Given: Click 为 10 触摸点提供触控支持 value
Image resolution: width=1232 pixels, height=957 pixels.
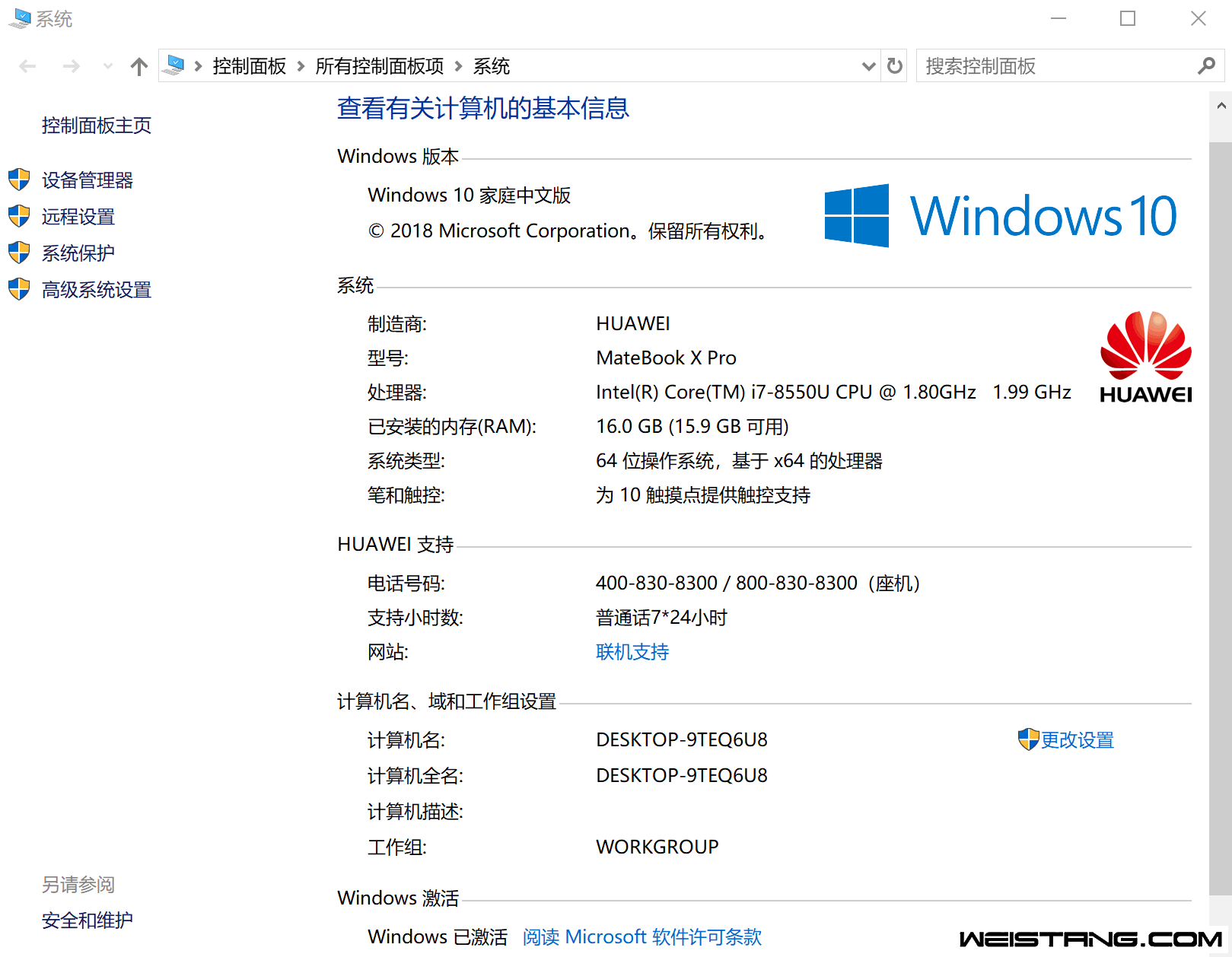Looking at the screenshot, I should tap(703, 495).
